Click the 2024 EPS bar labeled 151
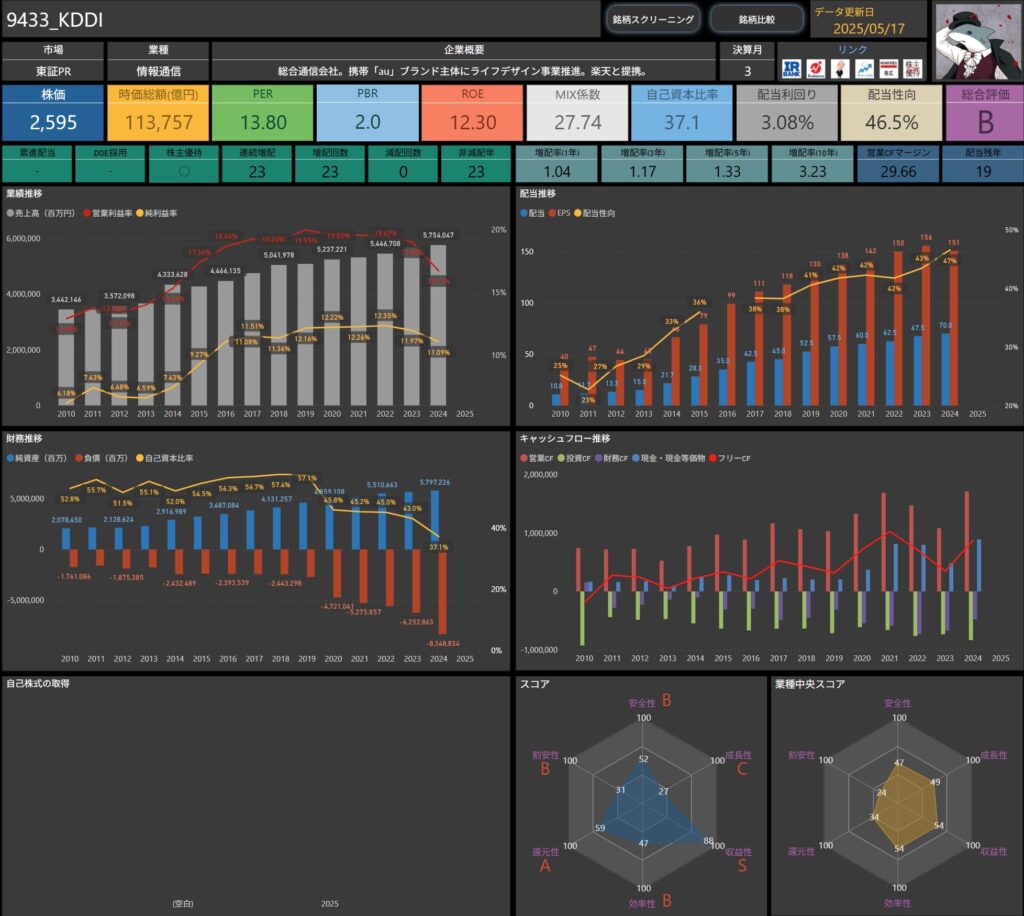Viewport: 1024px width, 916px height. coord(954,328)
